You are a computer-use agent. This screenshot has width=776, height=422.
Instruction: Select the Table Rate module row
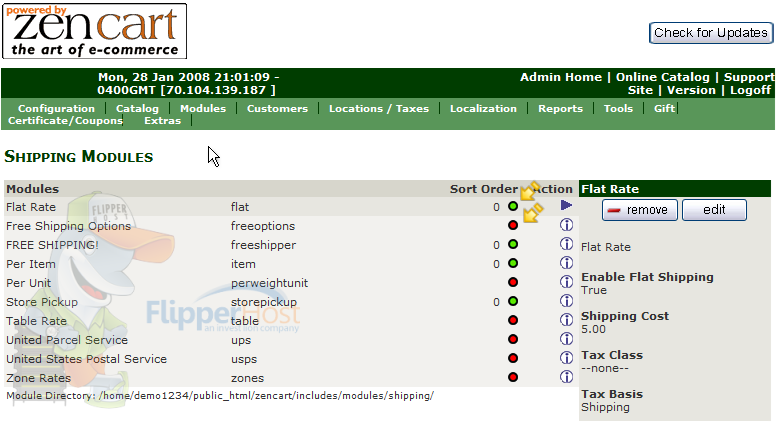[290, 321]
